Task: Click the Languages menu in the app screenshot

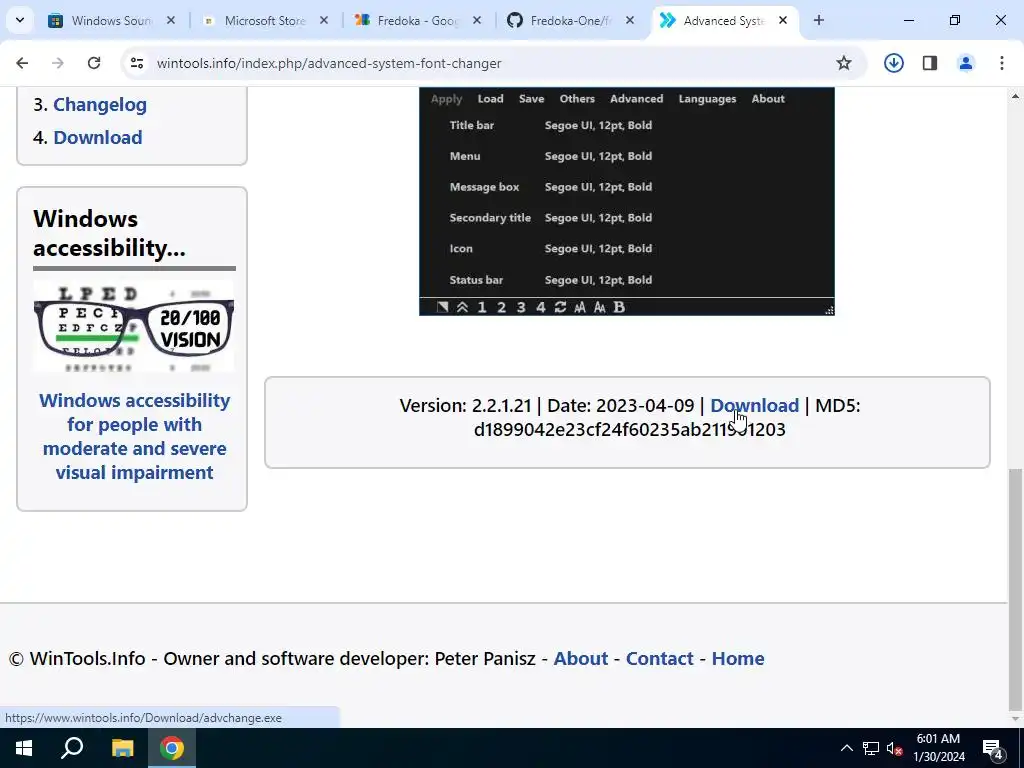Action: pos(707,99)
